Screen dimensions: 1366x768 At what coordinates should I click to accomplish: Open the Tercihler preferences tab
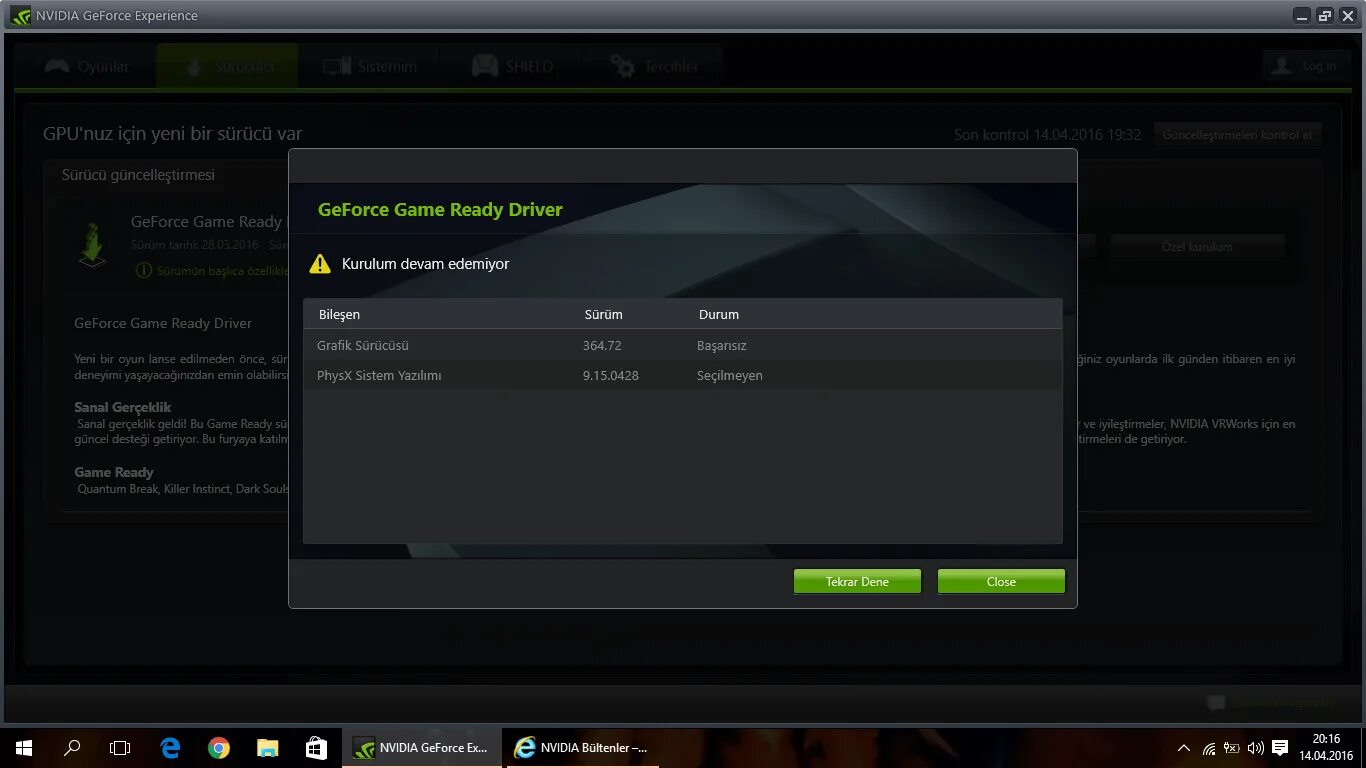(653, 67)
